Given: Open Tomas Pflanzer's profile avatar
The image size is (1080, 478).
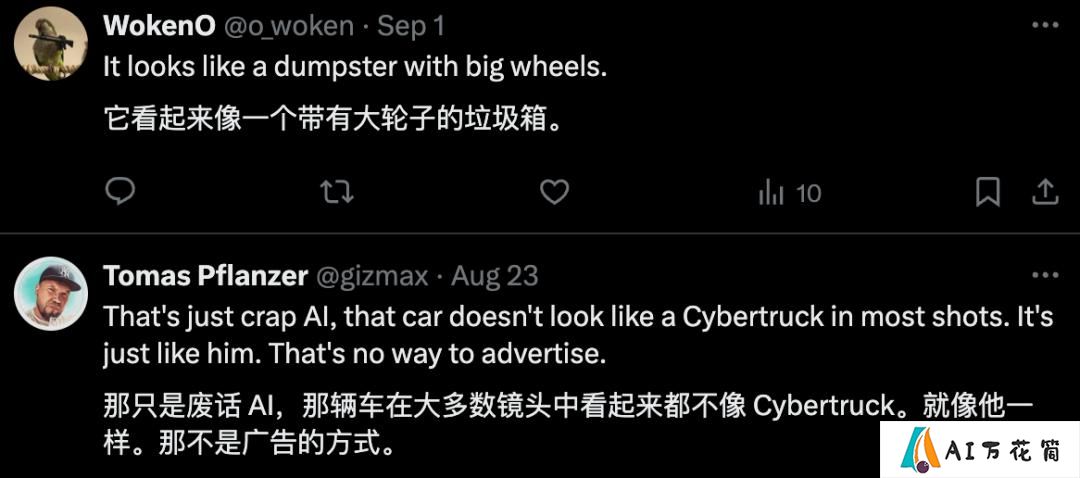Looking at the screenshot, I should 51,293.
